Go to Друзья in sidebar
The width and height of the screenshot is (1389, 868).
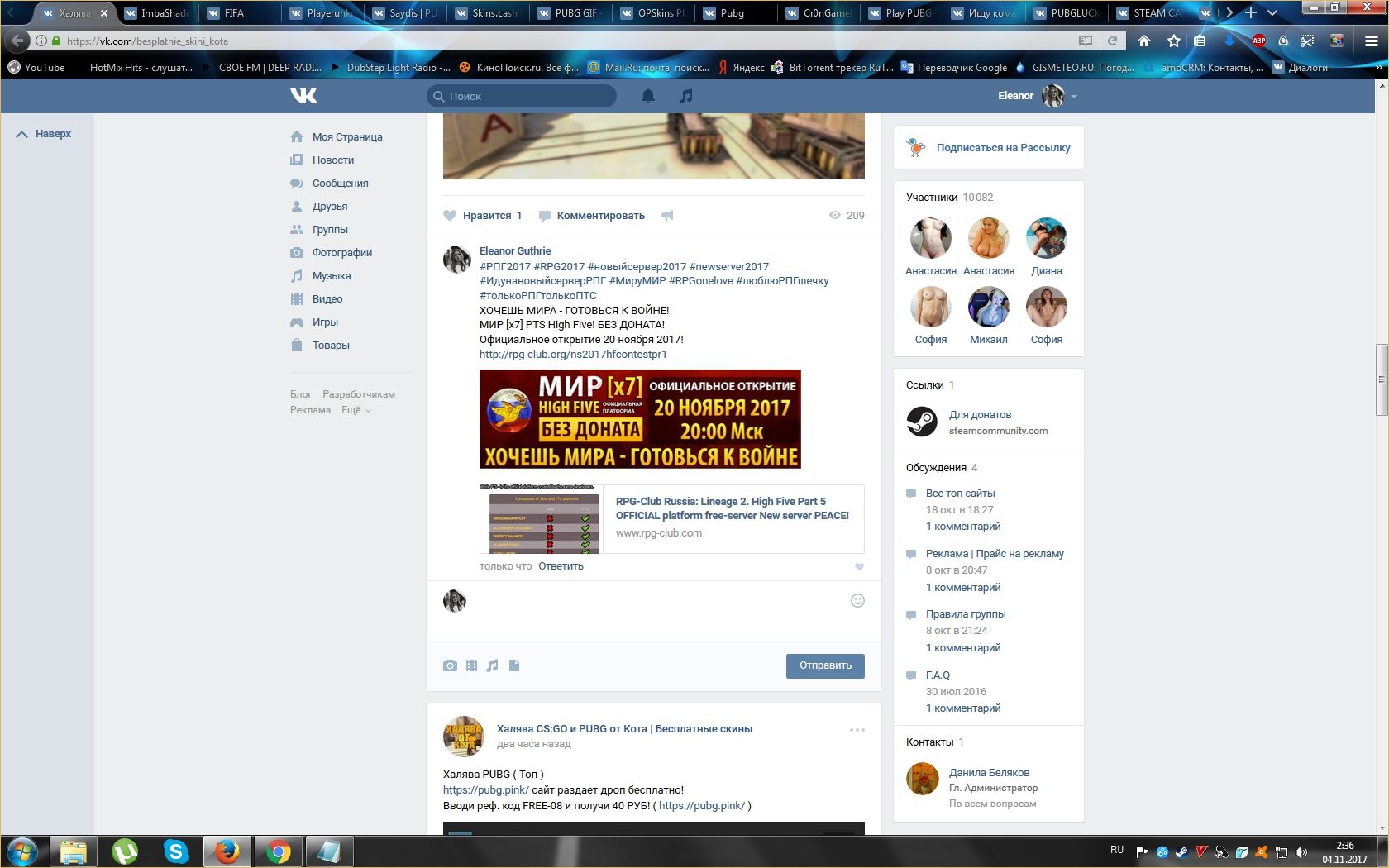[x=319, y=207]
